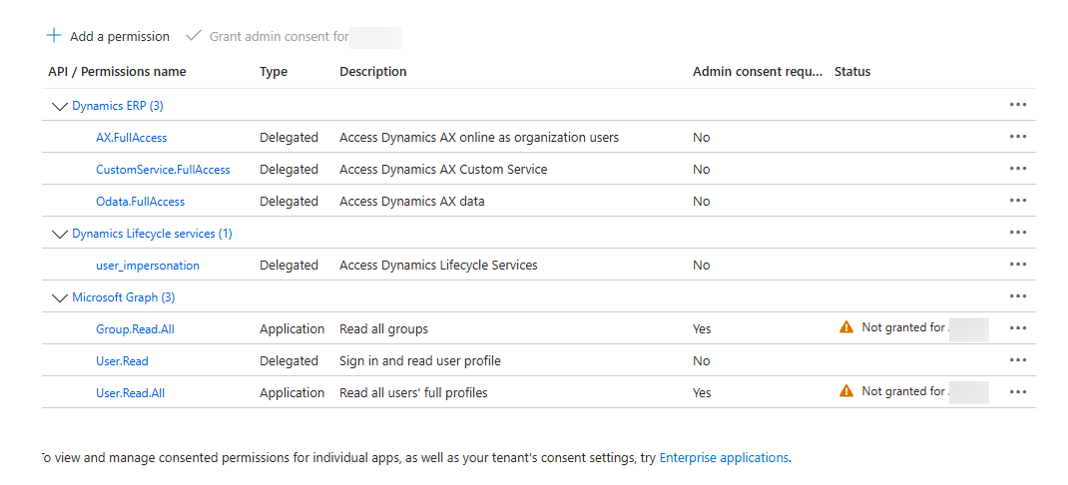Click the No consent value for User.Read

702,361
